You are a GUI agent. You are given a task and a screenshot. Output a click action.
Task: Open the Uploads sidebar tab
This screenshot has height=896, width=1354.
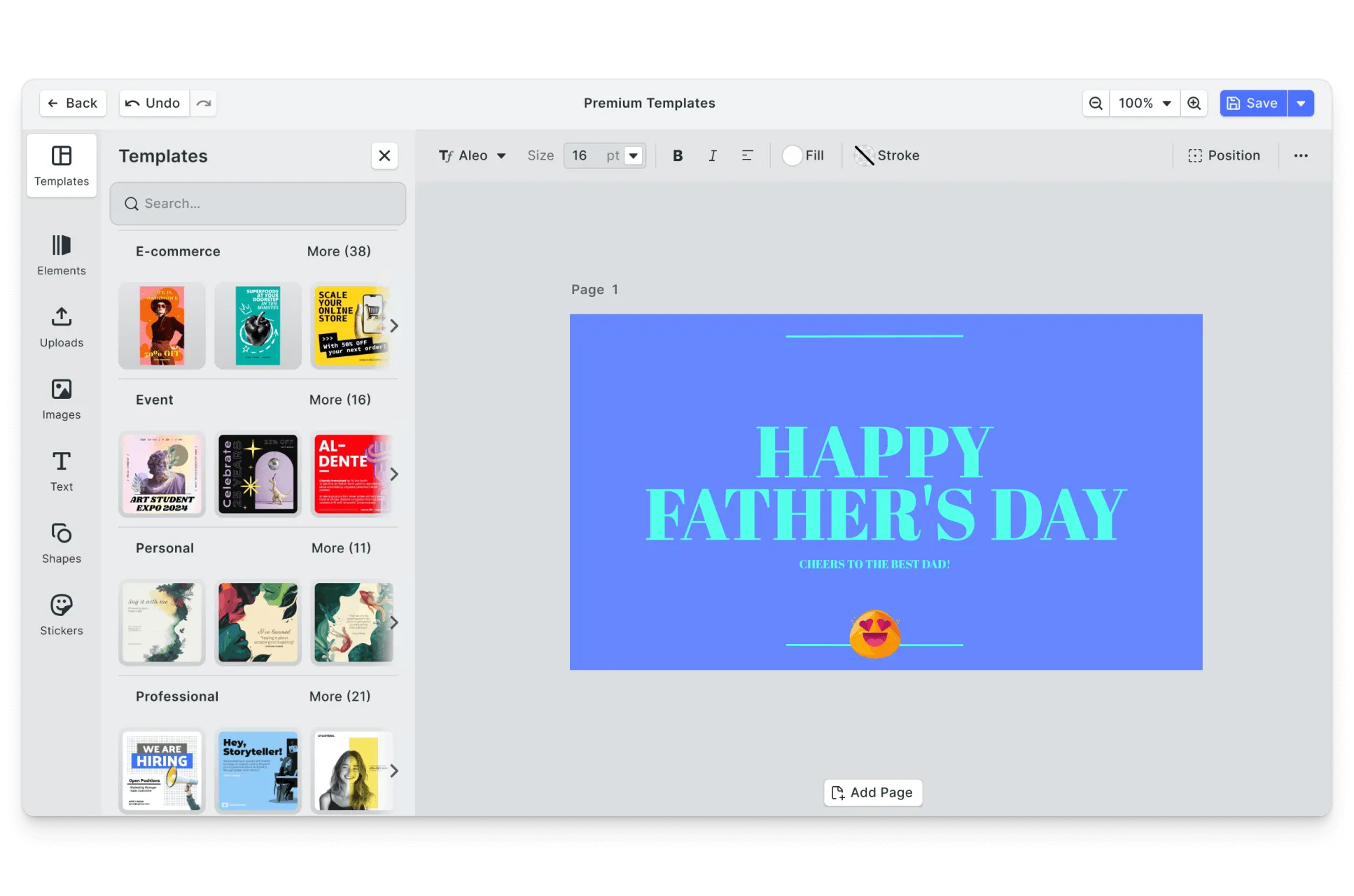pyautogui.click(x=62, y=327)
